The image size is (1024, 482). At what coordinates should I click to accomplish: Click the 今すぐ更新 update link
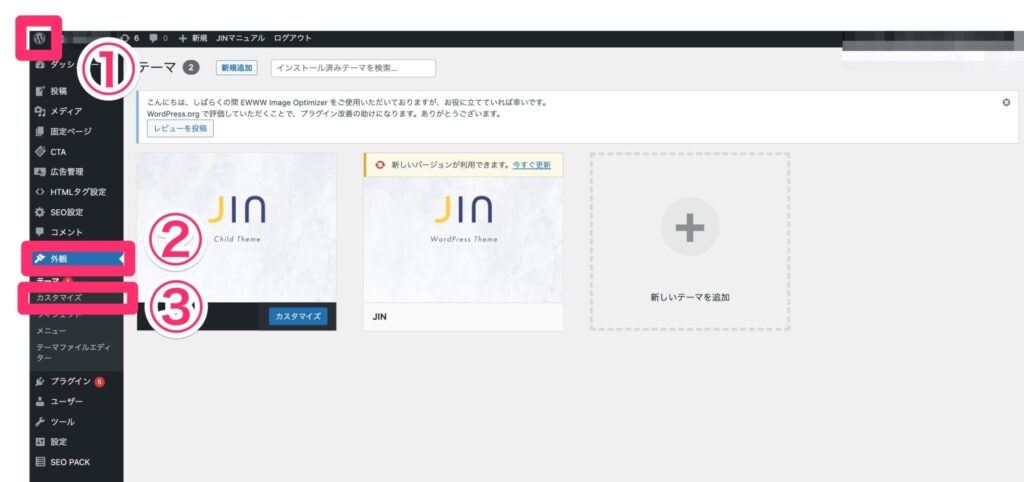[532, 165]
